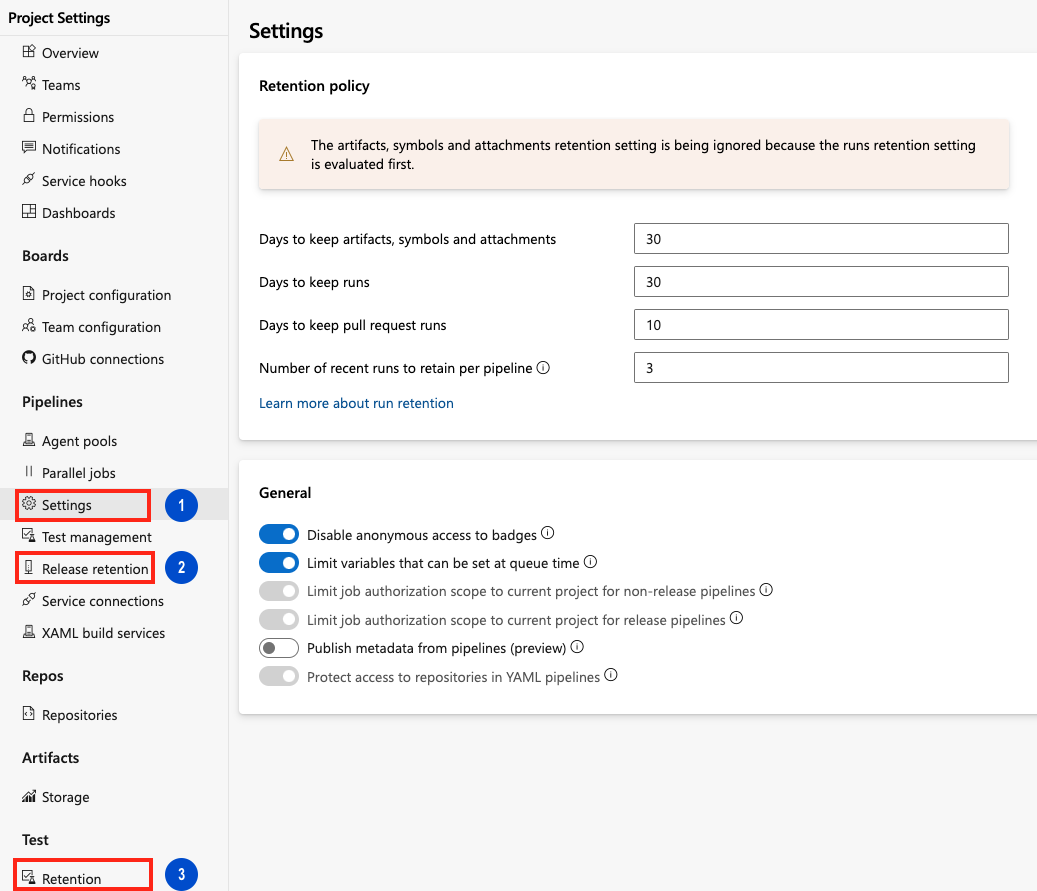Enable publish metadata from pipelines
This screenshot has width=1037, height=891.
pos(279,647)
